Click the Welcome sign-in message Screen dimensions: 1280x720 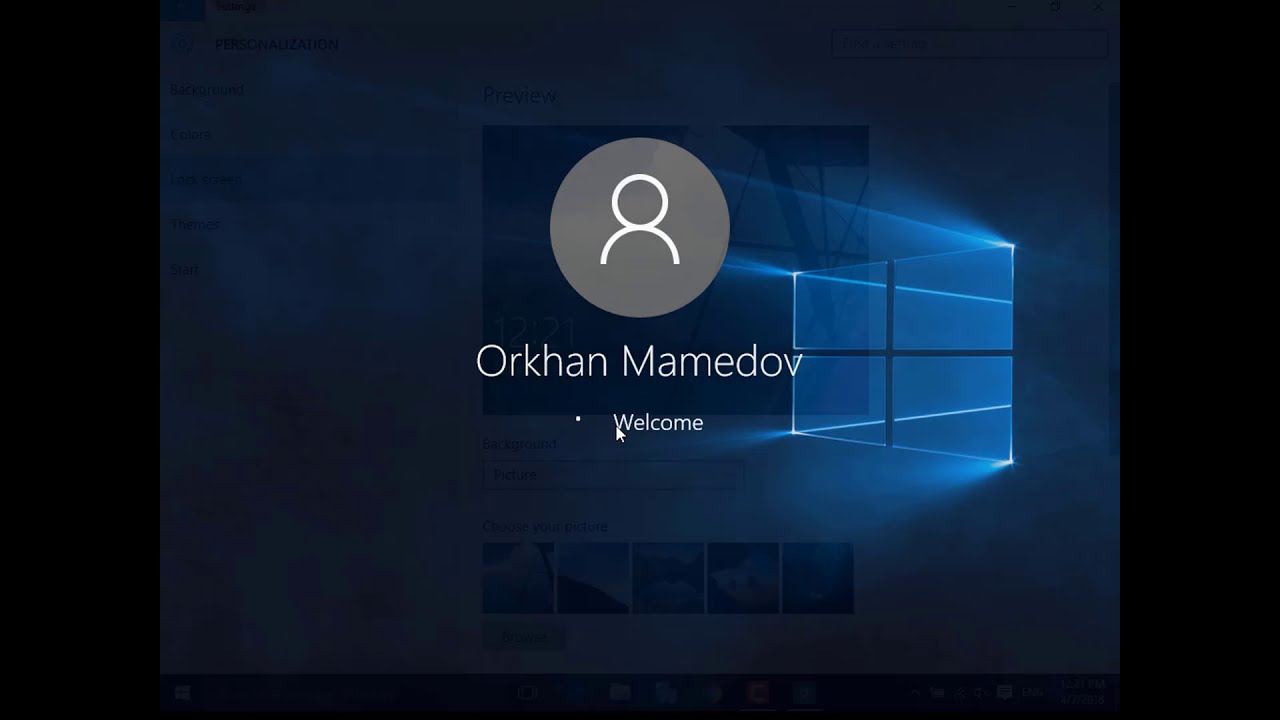pos(658,422)
